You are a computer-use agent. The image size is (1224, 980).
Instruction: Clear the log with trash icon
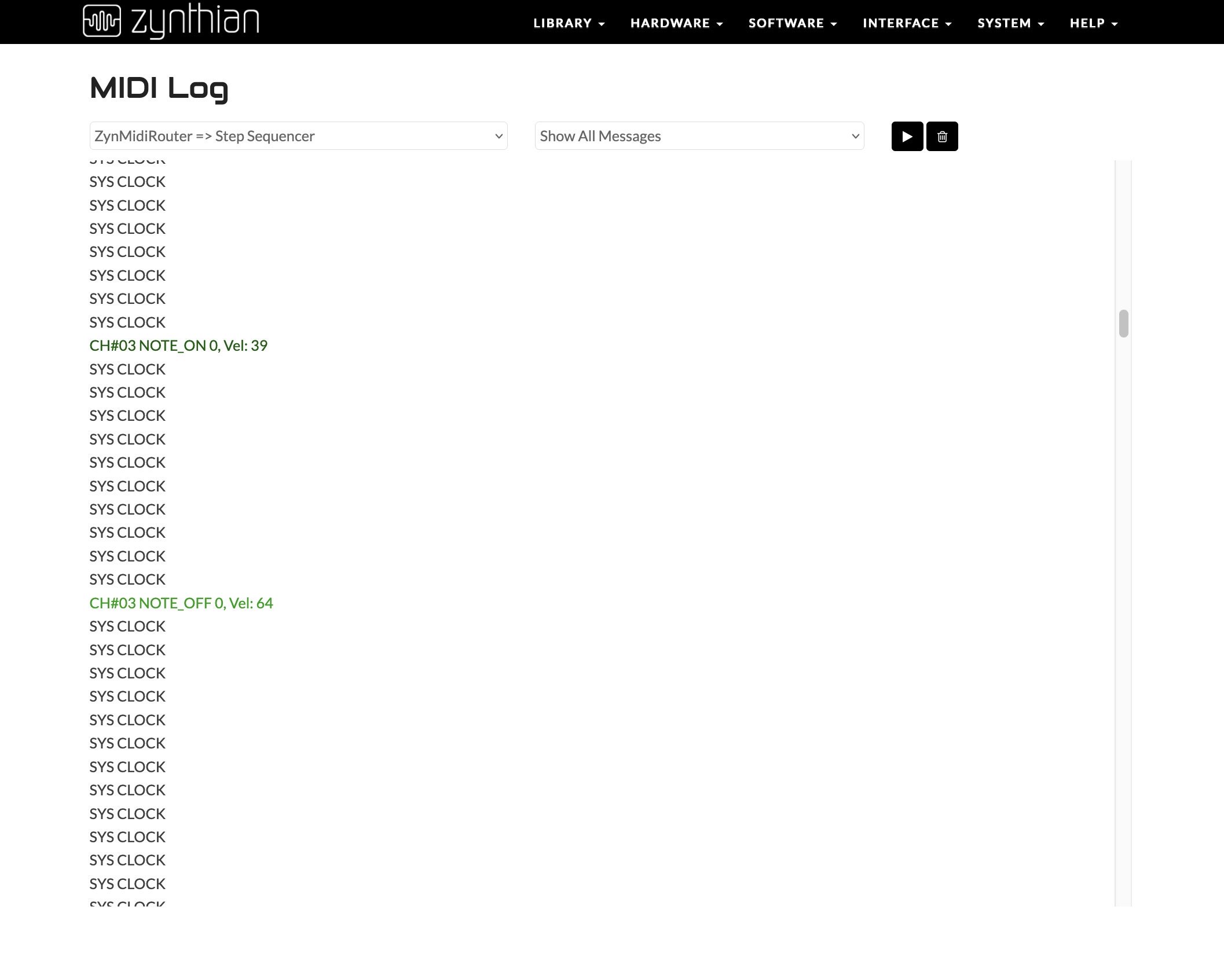pyautogui.click(x=942, y=137)
